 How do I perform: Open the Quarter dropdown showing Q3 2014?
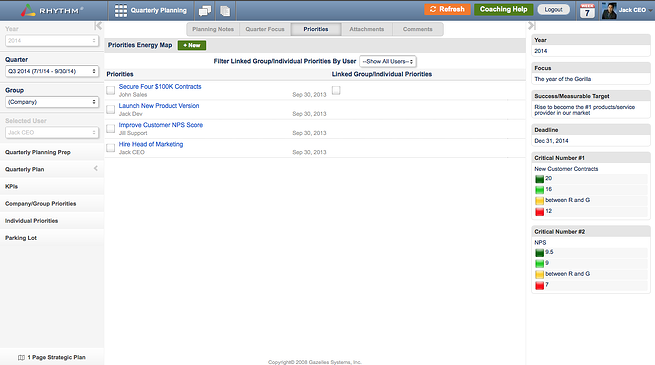coord(52,71)
